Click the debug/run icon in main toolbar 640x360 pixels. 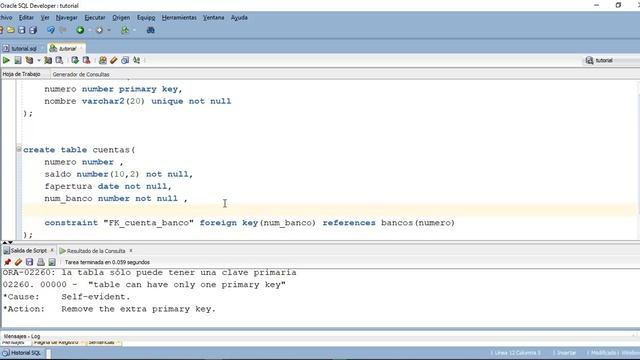125,30
